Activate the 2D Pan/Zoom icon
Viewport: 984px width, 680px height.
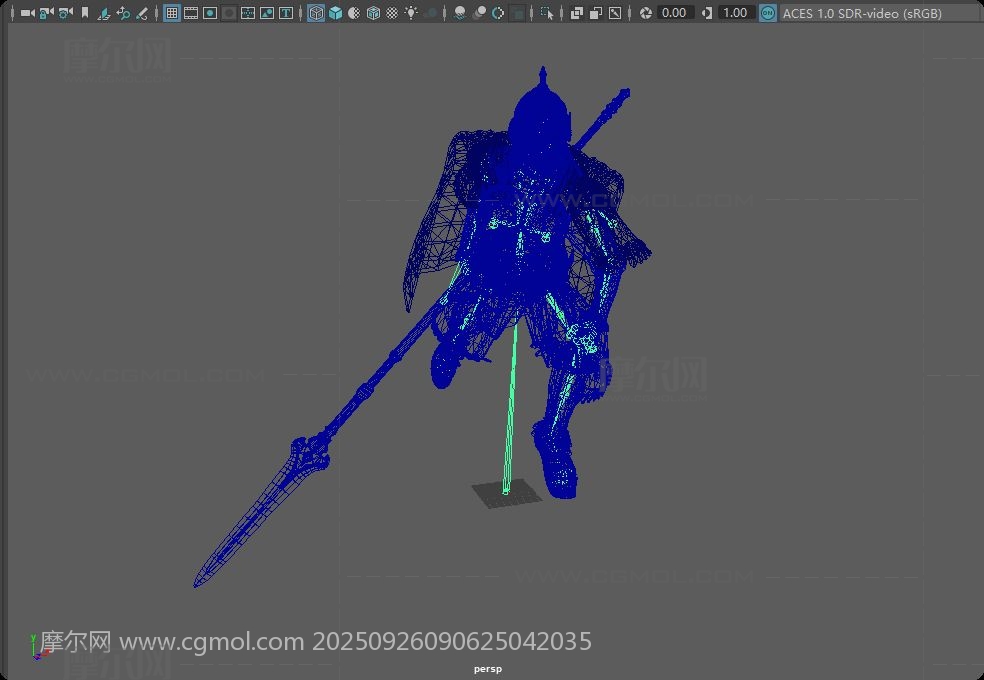click(x=123, y=13)
